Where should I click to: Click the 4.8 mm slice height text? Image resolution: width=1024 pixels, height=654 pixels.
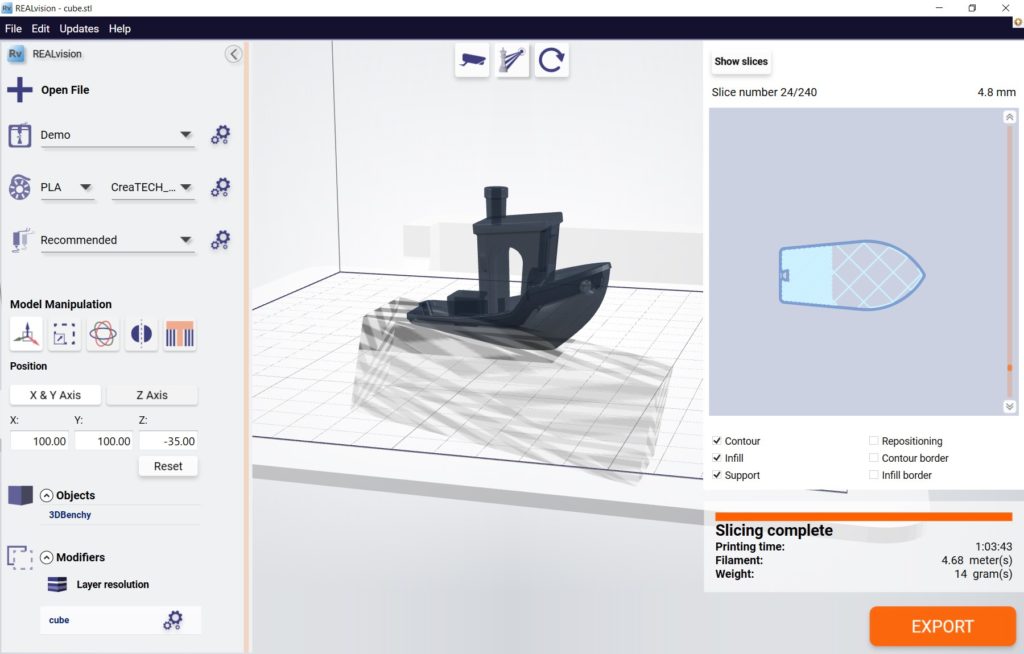click(x=996, y=92)
